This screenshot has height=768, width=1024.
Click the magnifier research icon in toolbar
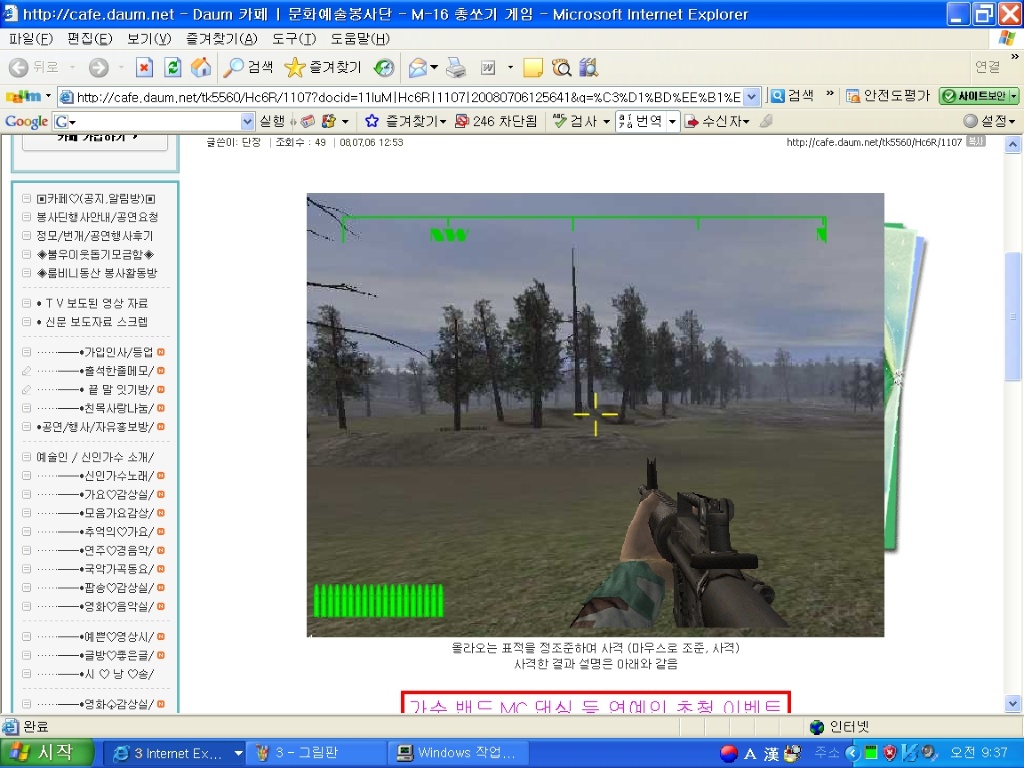coord(561,67)
